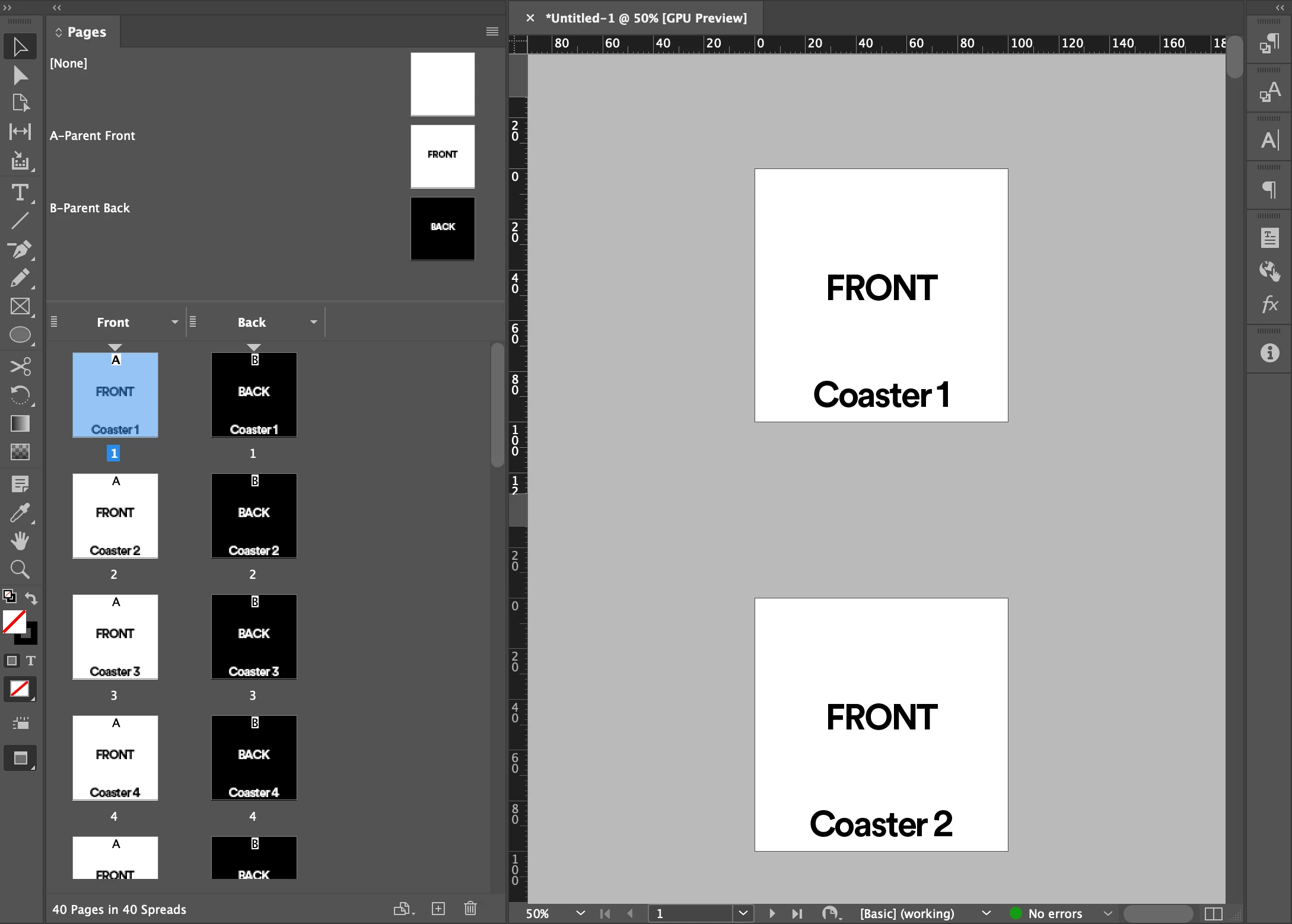Image resolution: width=1292 pixels, height=924 pixels.
Task: Toggle formatting affects text button
Action: pos(30,660)
